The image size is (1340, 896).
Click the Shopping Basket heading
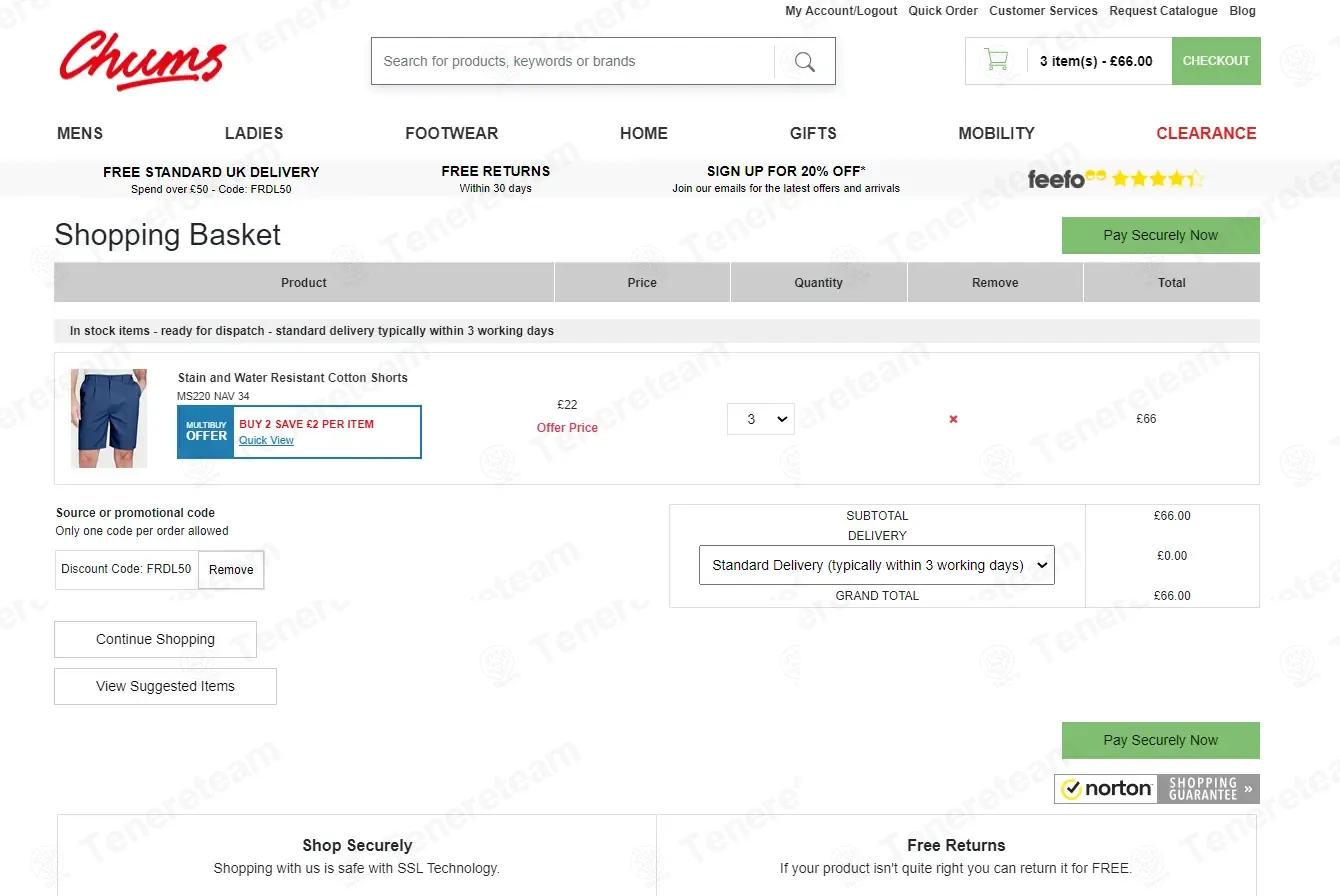coord(168,235)
